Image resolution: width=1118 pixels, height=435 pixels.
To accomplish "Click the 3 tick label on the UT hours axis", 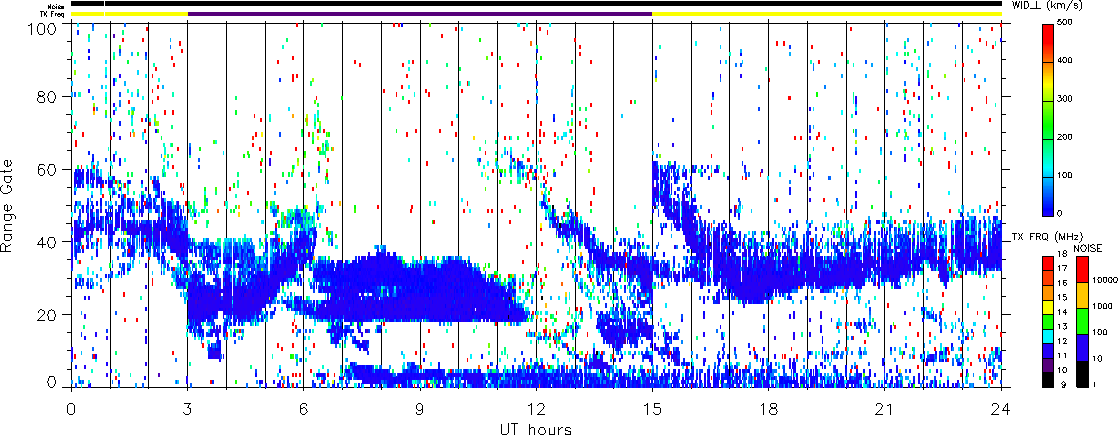I will [187, 410].
